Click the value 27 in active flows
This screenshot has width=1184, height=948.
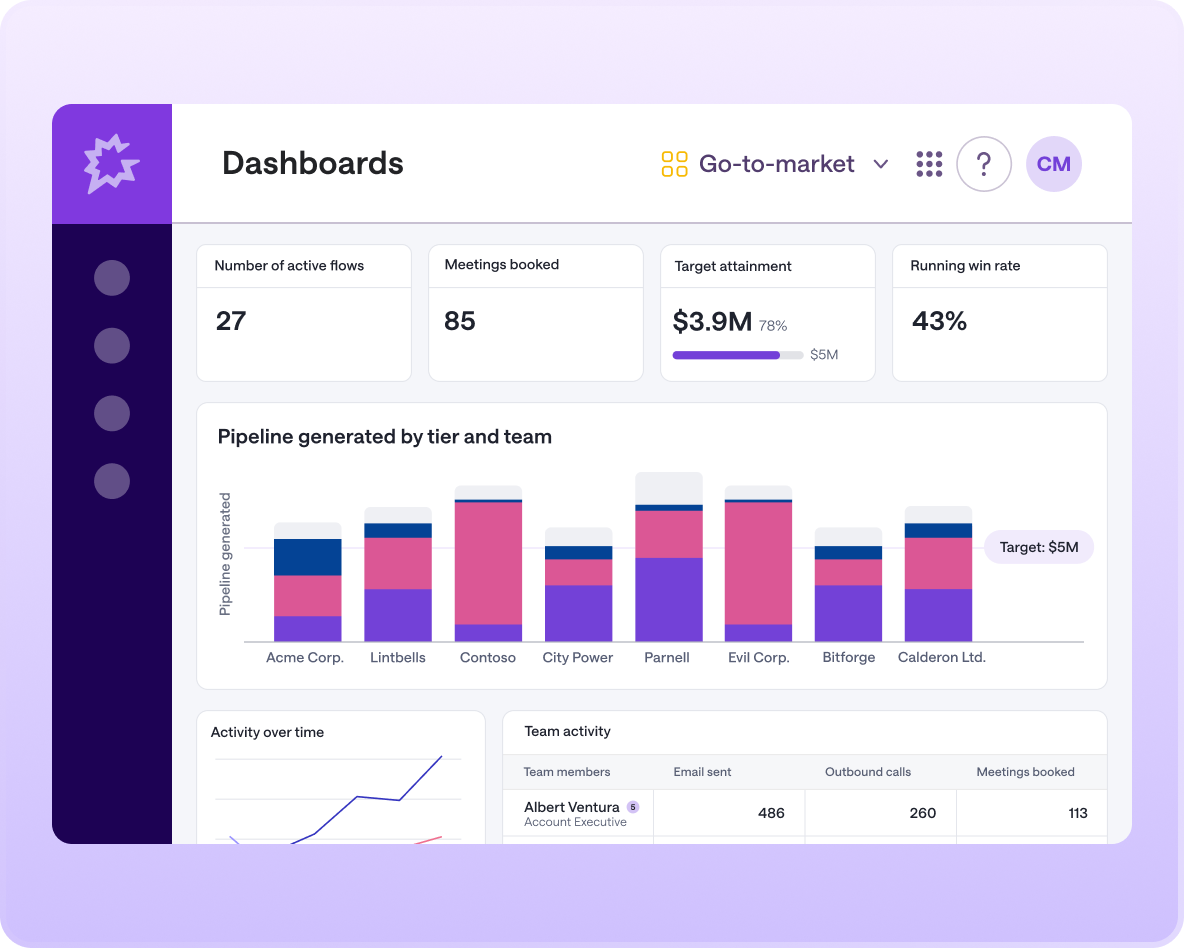pyautogui.click(x=231, y=321)
